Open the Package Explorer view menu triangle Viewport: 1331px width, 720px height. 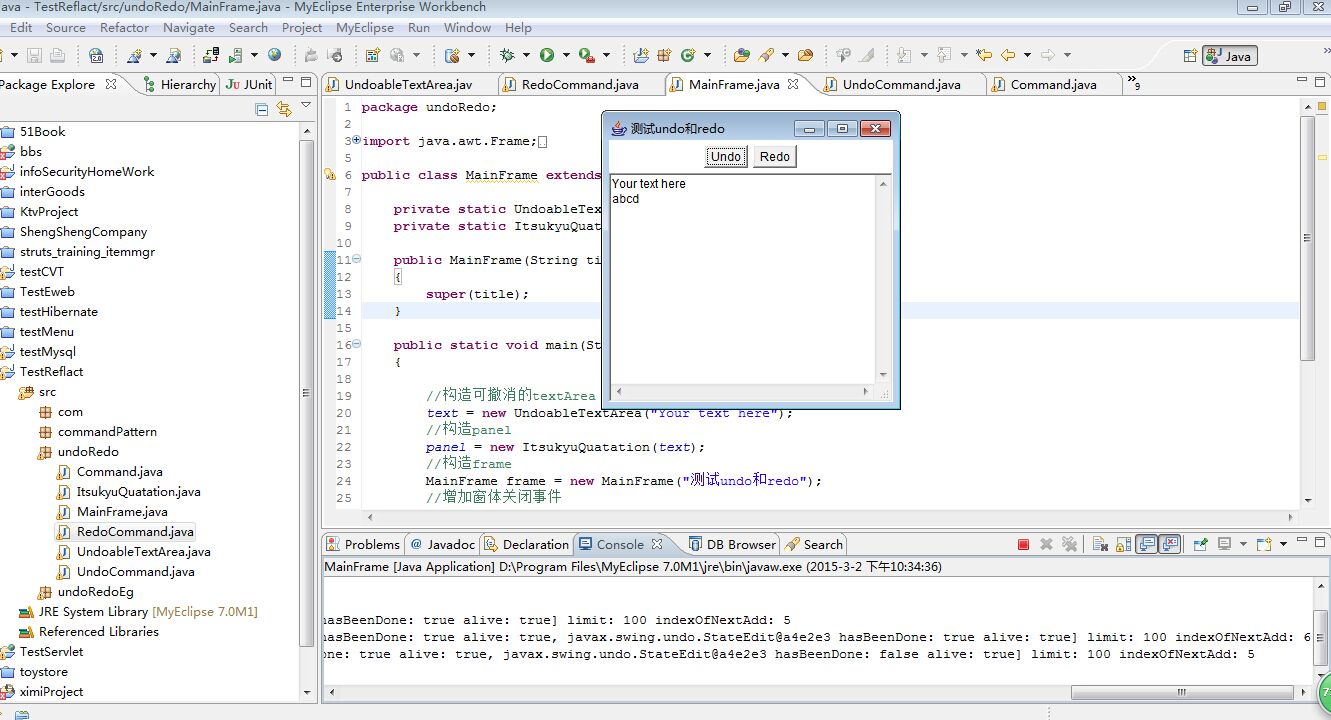[x=306, y=106]
